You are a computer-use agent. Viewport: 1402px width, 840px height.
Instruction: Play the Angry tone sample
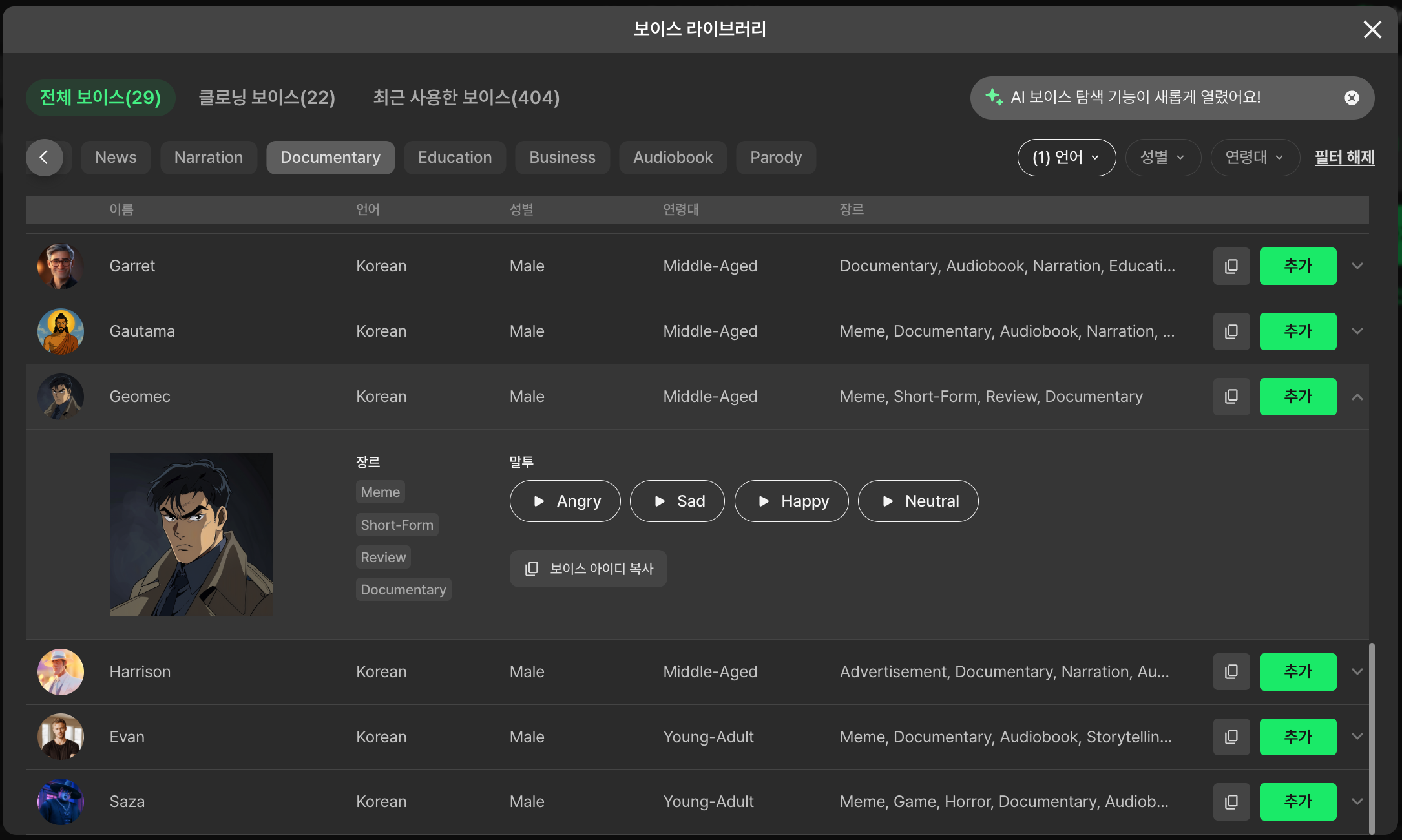click(565, 501)
